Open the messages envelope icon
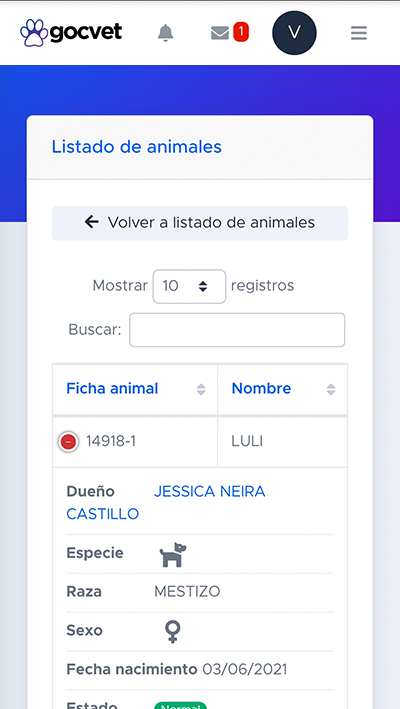This screenshot has width=400, height=709. coord(220,33)
